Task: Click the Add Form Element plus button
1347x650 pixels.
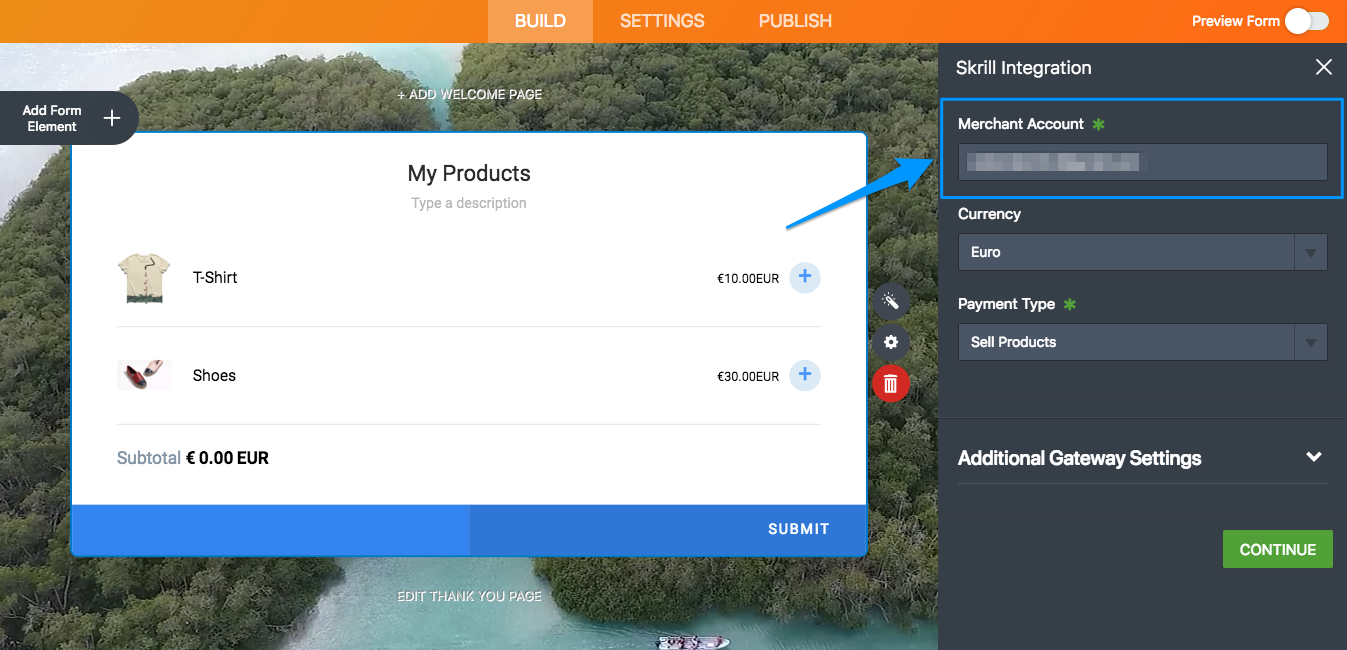Action: click(112, 118)
